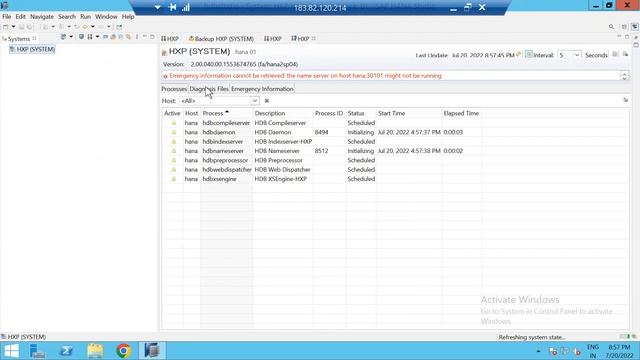Open the File menu
Image resolution: width=640 pixels, height=360 pixels.
point(7,17)
